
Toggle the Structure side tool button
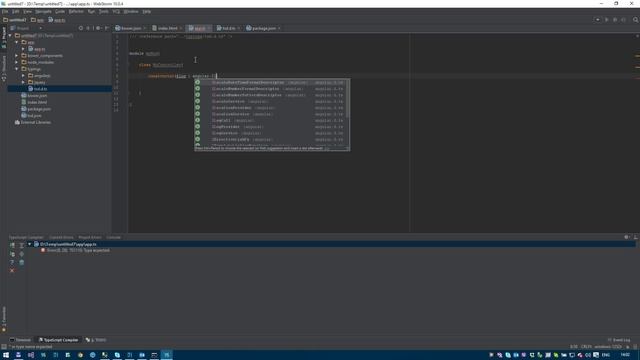[x=4, y=68]
